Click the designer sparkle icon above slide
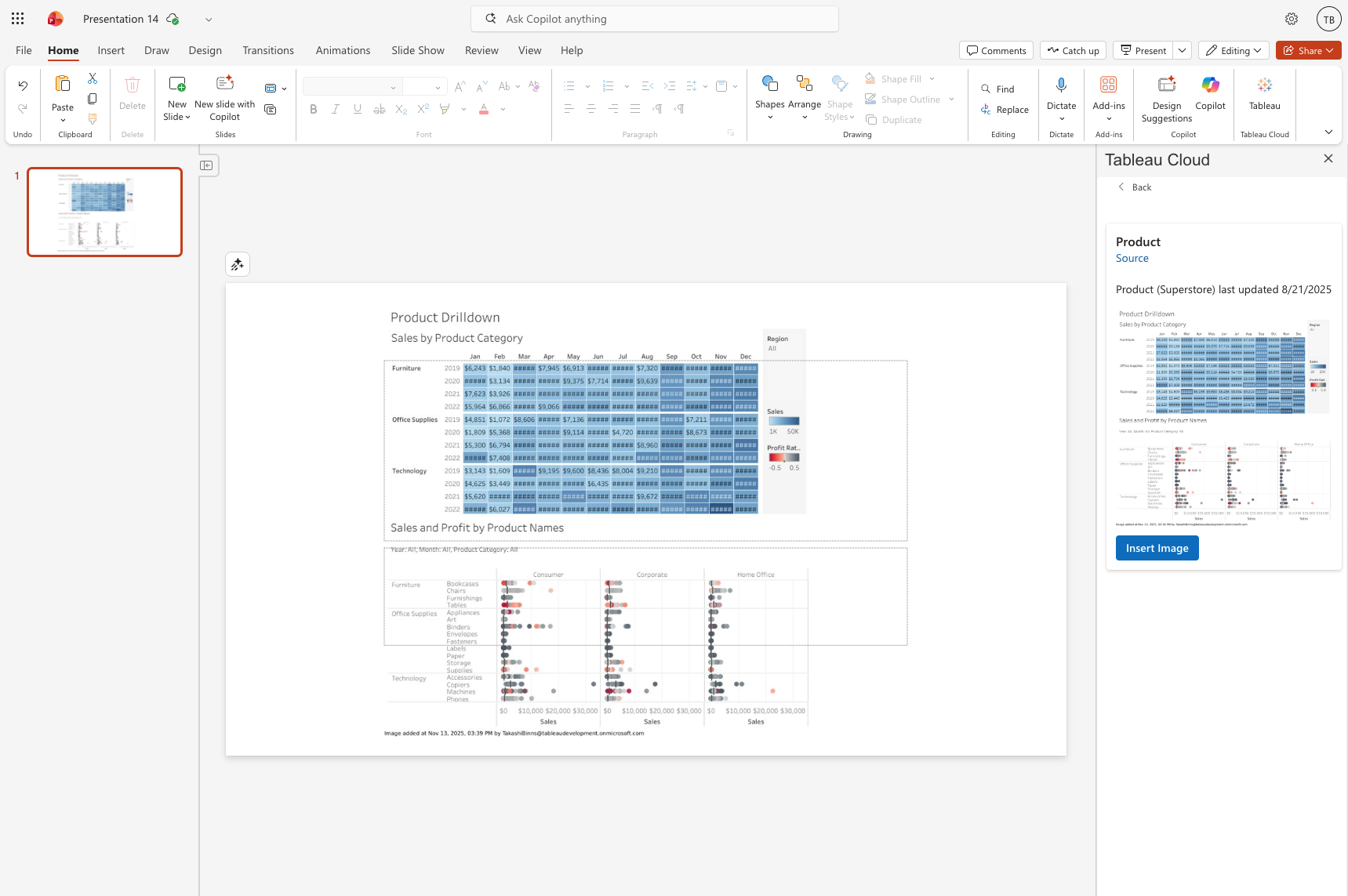This screenshot has width=1348, height=896. (238, 265)
